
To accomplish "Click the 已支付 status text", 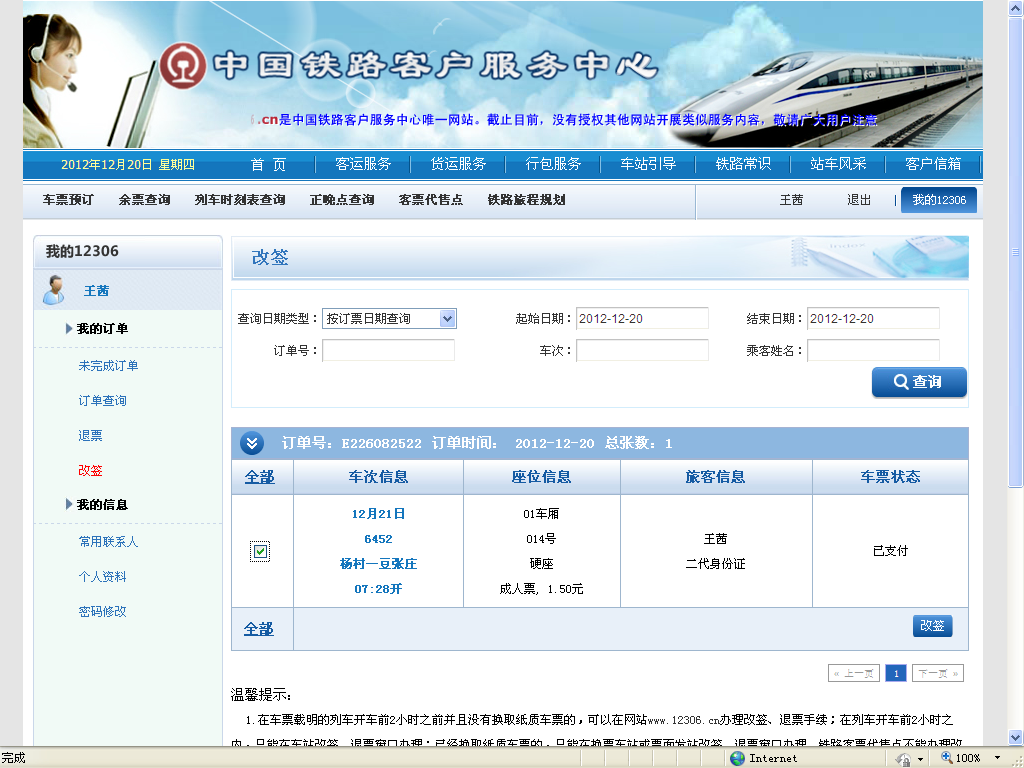I will [890, 551].
